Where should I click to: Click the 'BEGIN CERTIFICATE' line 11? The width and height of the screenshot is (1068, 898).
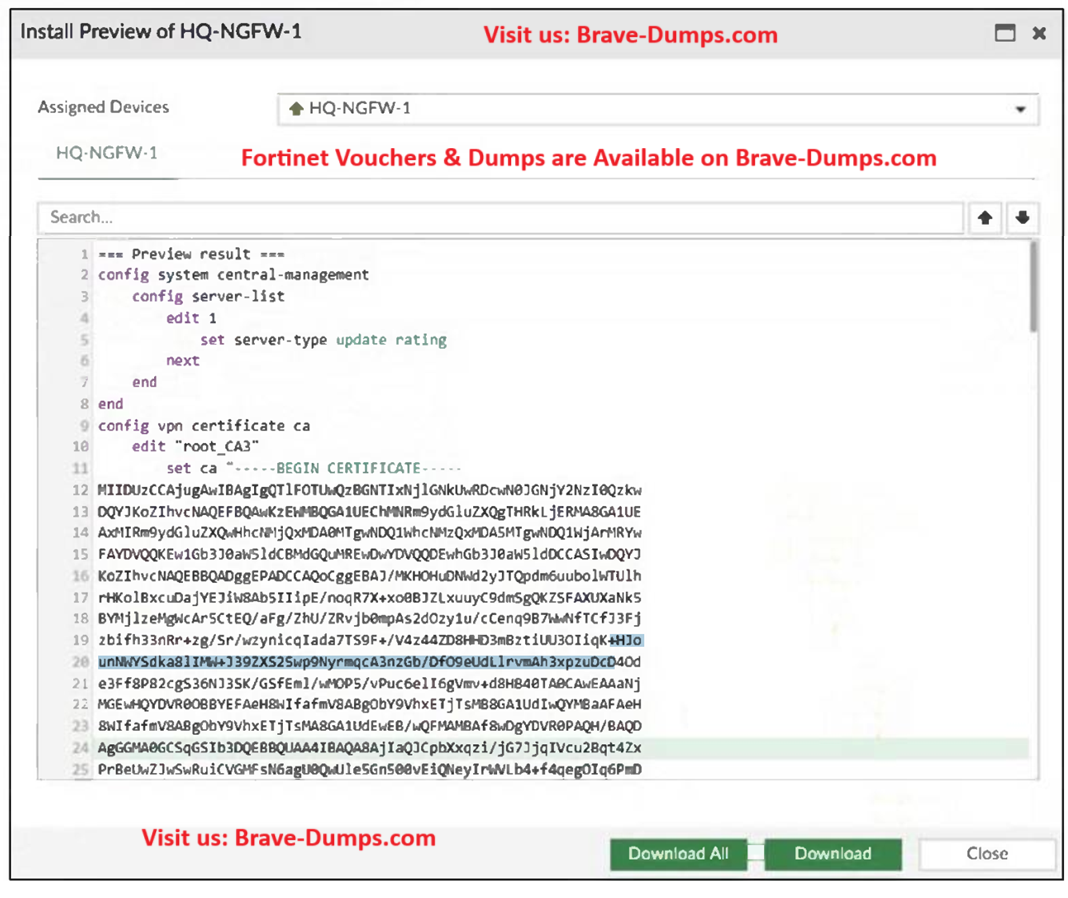[x=314, y=468]
